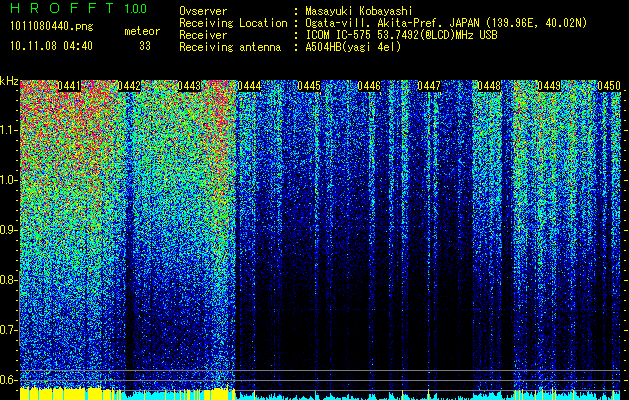This screenshot has width=629, height=400.
Task: Click the A504HB(yagi 4el) antenna text
Action: point(353,47)
